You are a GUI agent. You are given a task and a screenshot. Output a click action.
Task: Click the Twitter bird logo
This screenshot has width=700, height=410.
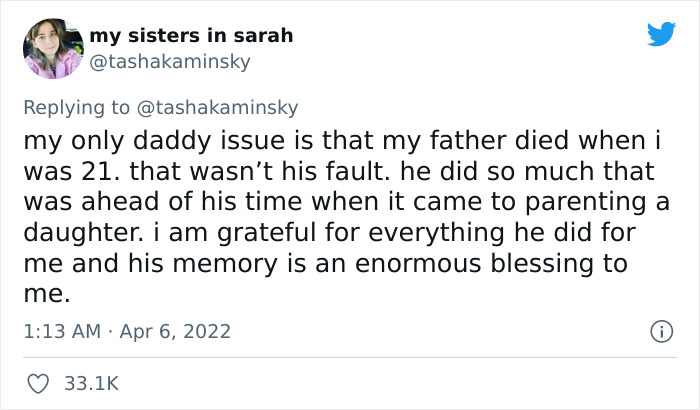[x=661, y=34]
